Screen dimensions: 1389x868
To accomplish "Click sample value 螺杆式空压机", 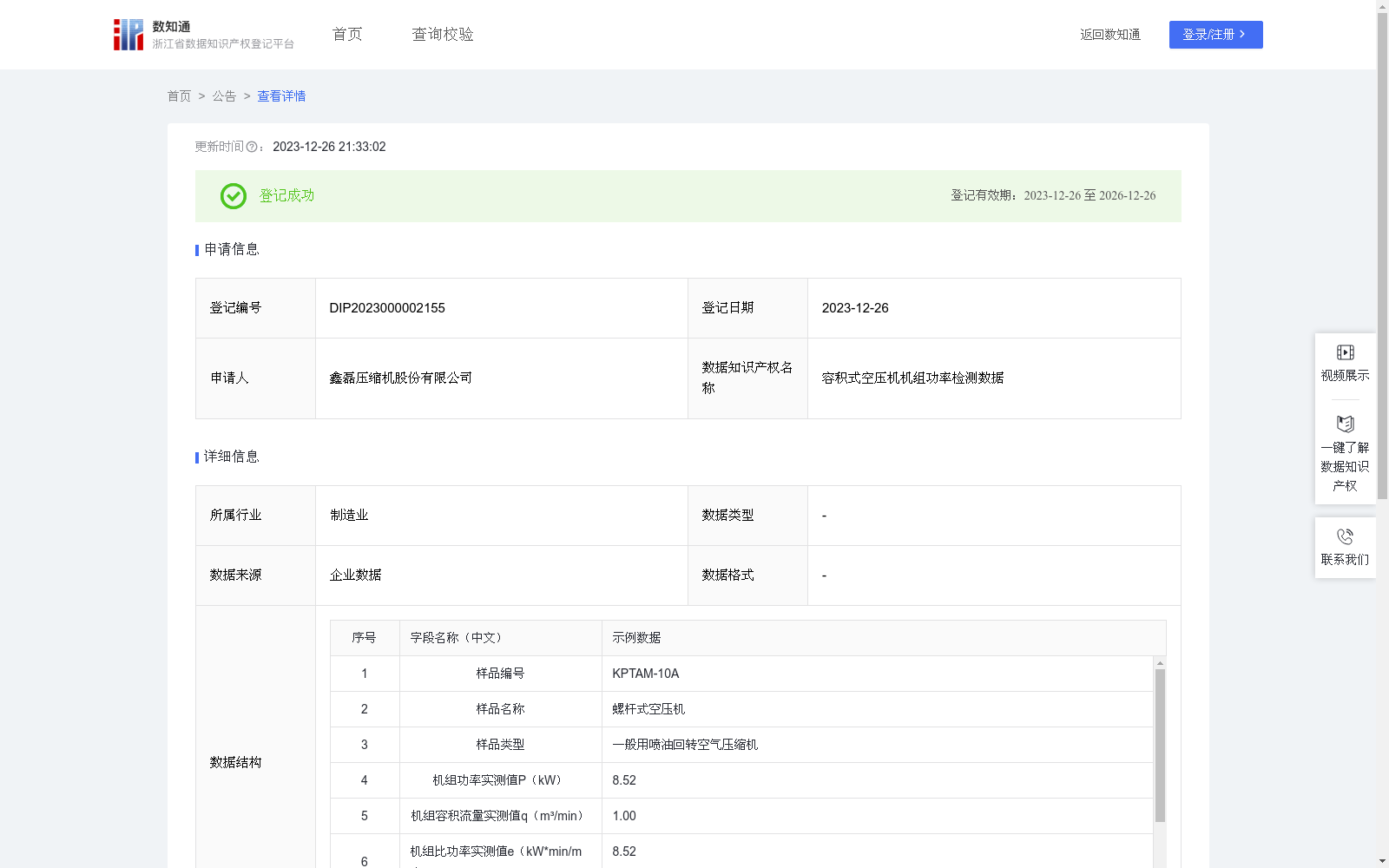I will click(x=648, y=709).
